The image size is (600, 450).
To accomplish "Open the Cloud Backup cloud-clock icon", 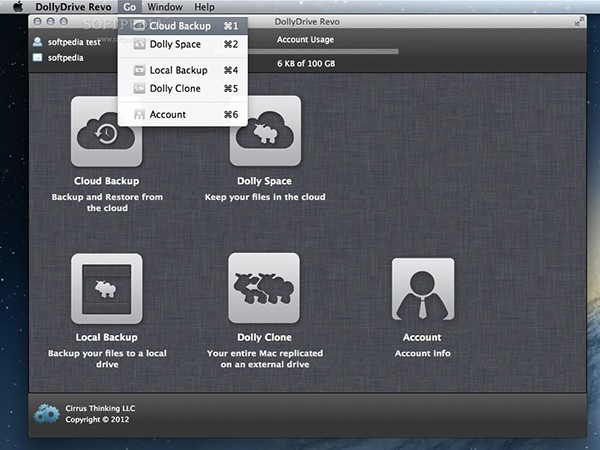I will [106, 131].
